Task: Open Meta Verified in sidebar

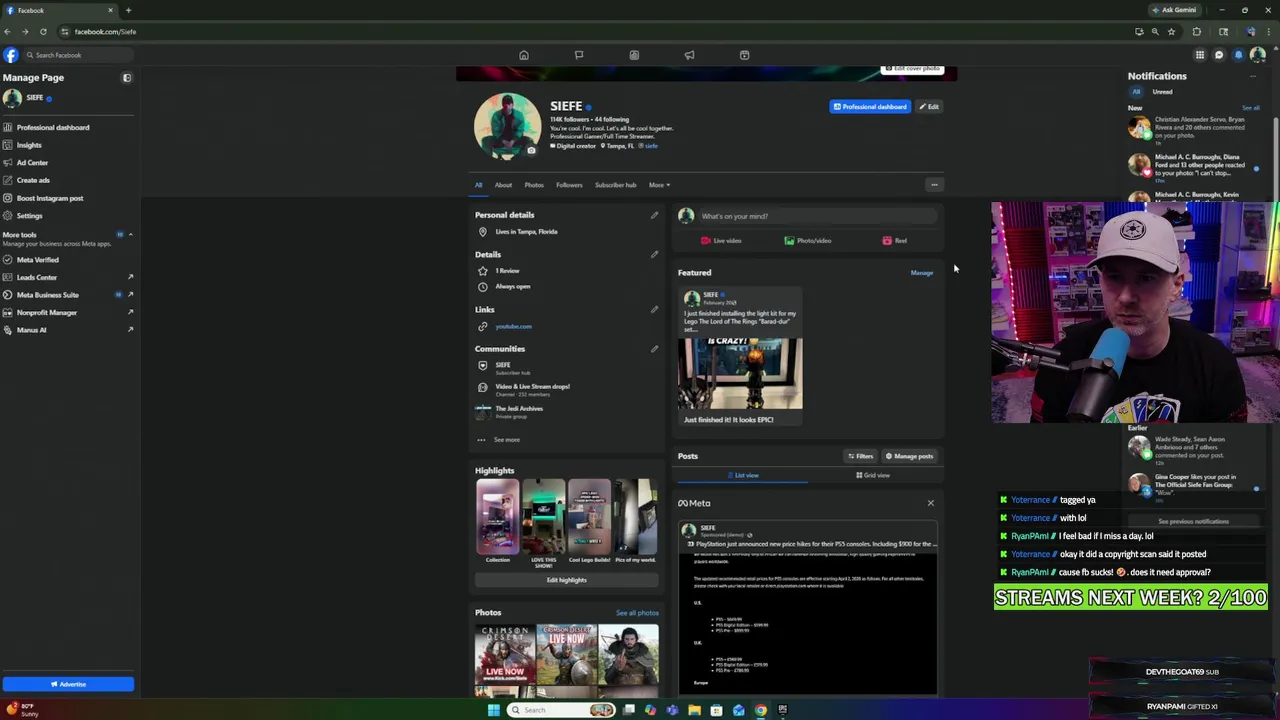Action: (67, 260)
